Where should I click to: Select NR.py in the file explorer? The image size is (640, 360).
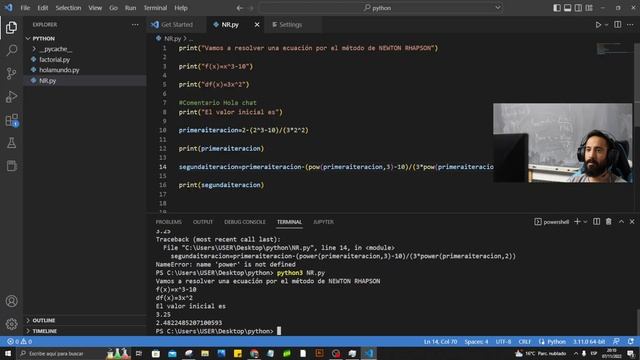[x=47, y=81]
